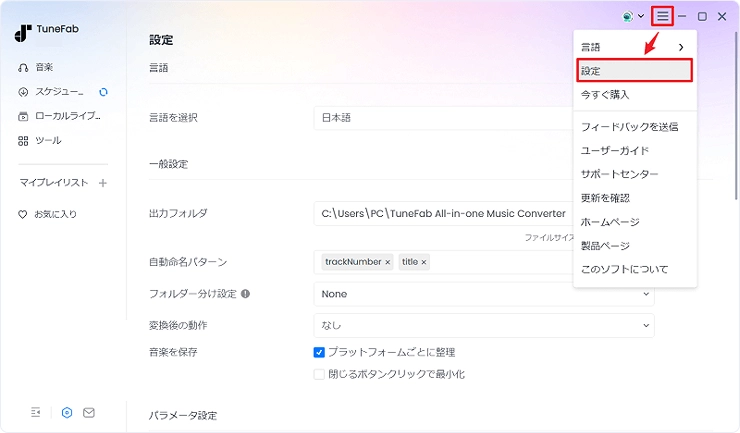Click the 自動命名パターン tag field

tap(444, 262)
